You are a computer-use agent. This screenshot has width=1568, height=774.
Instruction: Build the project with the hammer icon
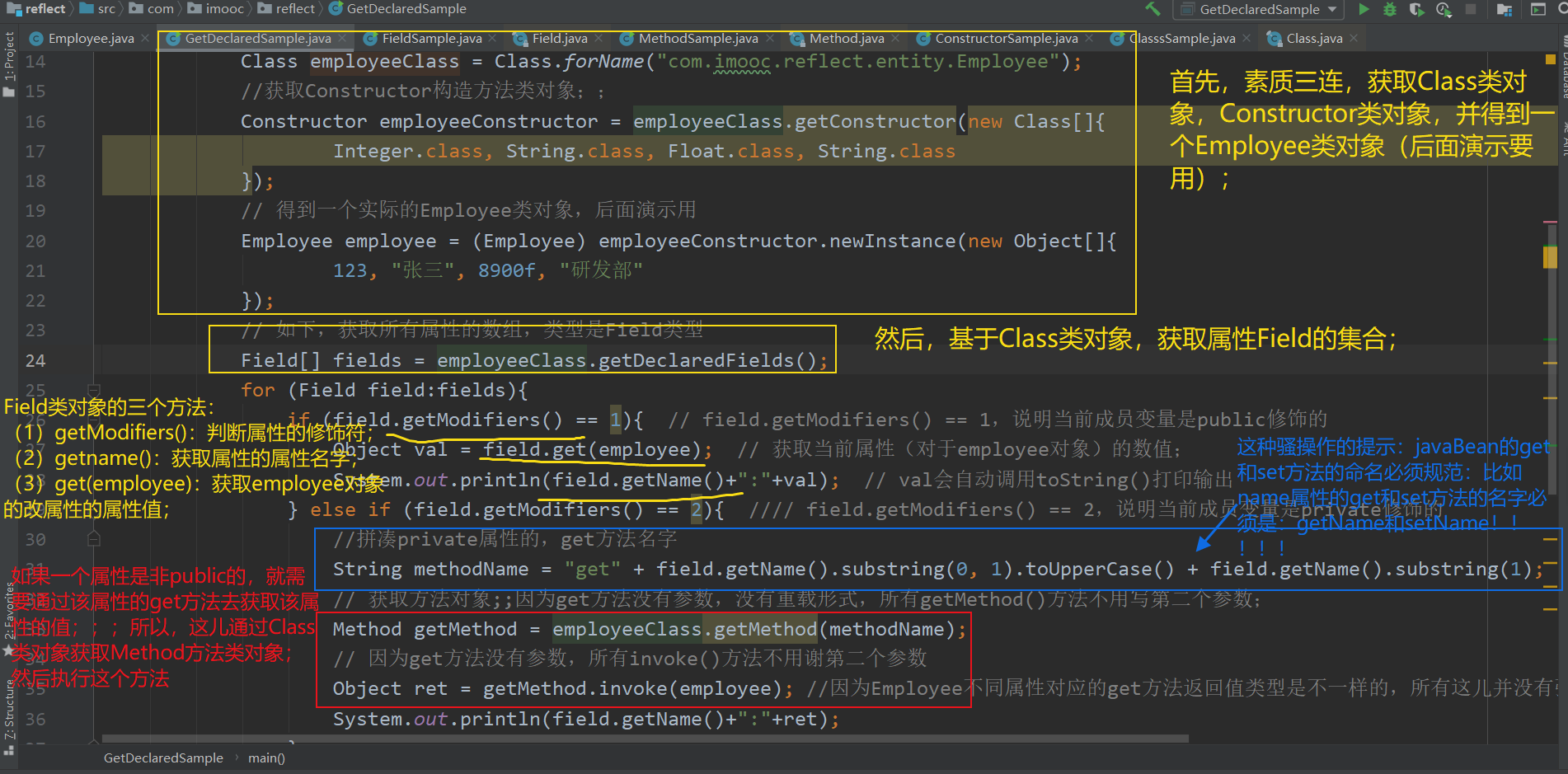tap(1153, 10)
